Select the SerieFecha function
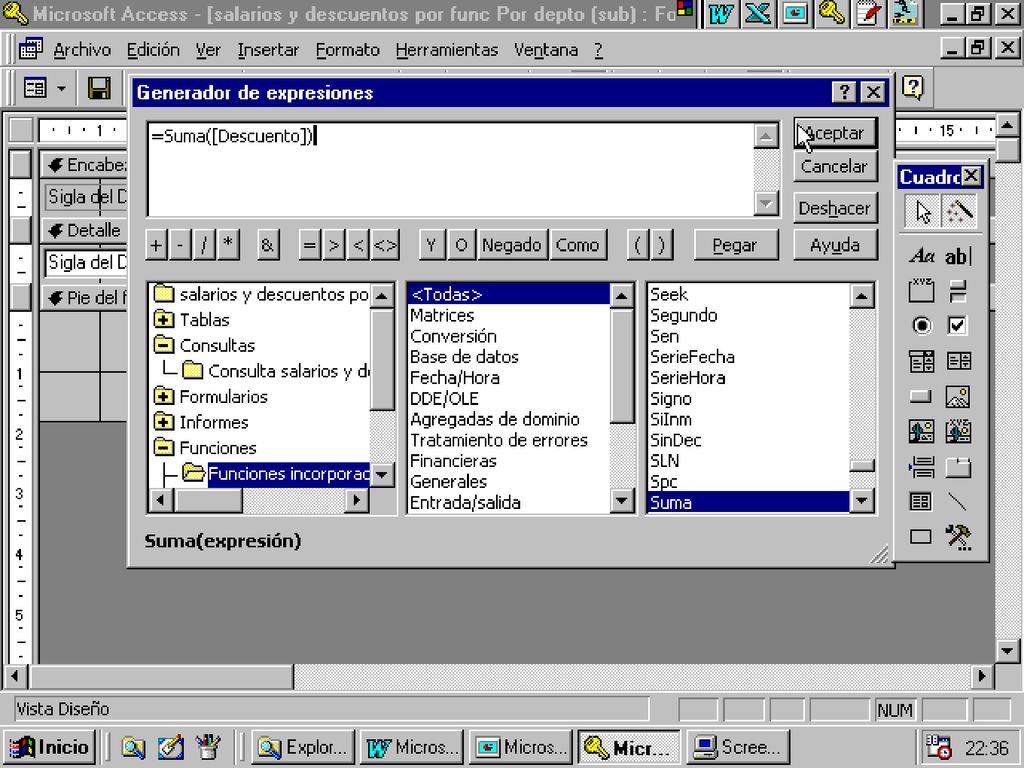 pos(692,357)
